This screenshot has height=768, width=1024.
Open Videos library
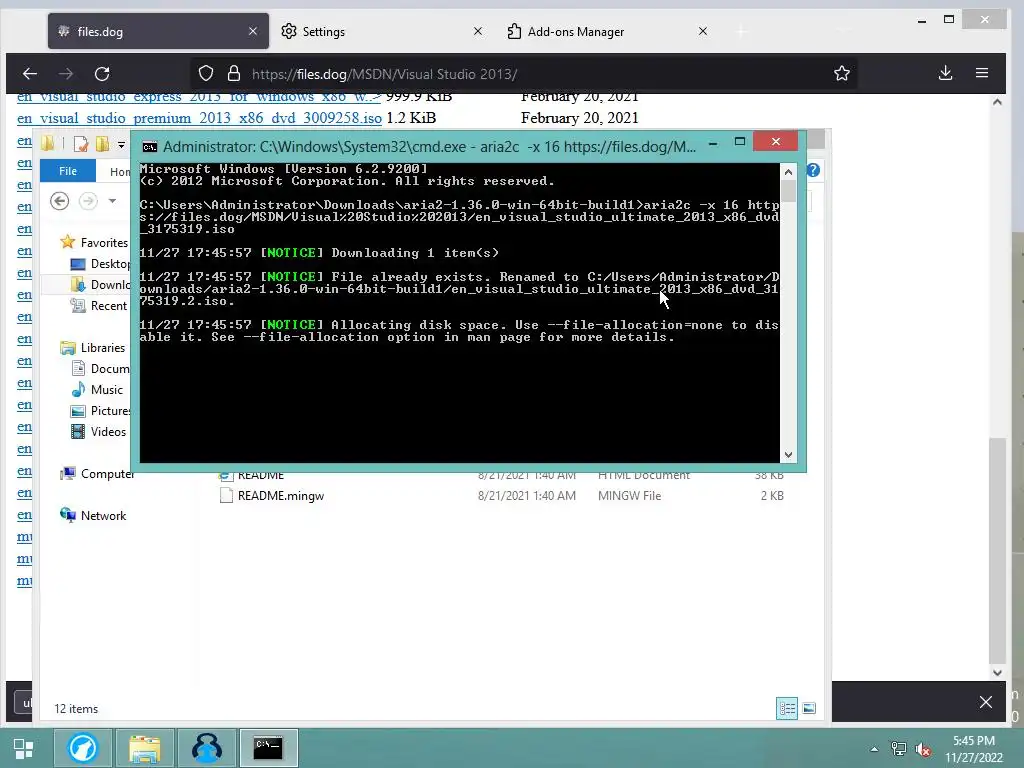point(98,432)
